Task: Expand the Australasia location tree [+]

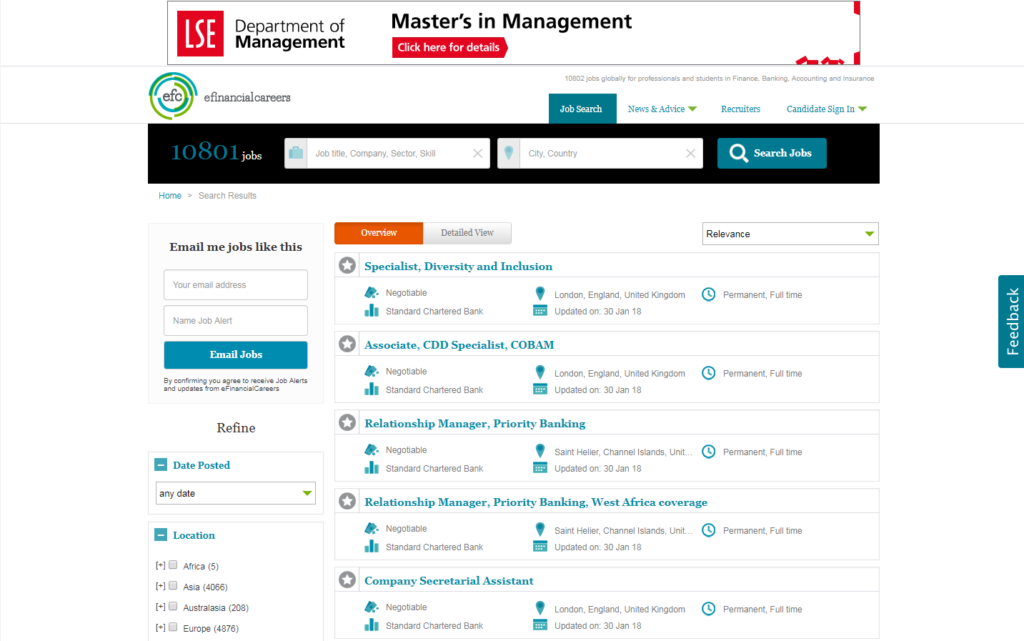Action: 161,607
